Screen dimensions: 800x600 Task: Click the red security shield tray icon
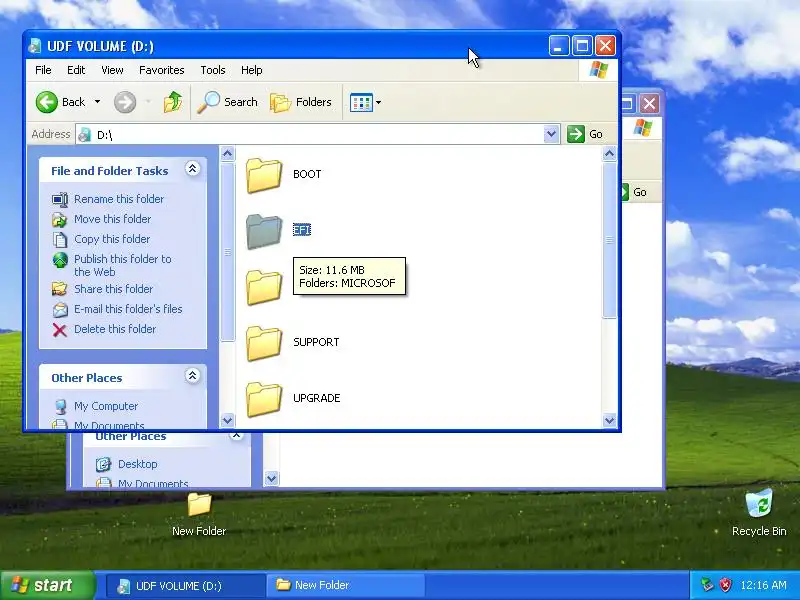point(725,585)
